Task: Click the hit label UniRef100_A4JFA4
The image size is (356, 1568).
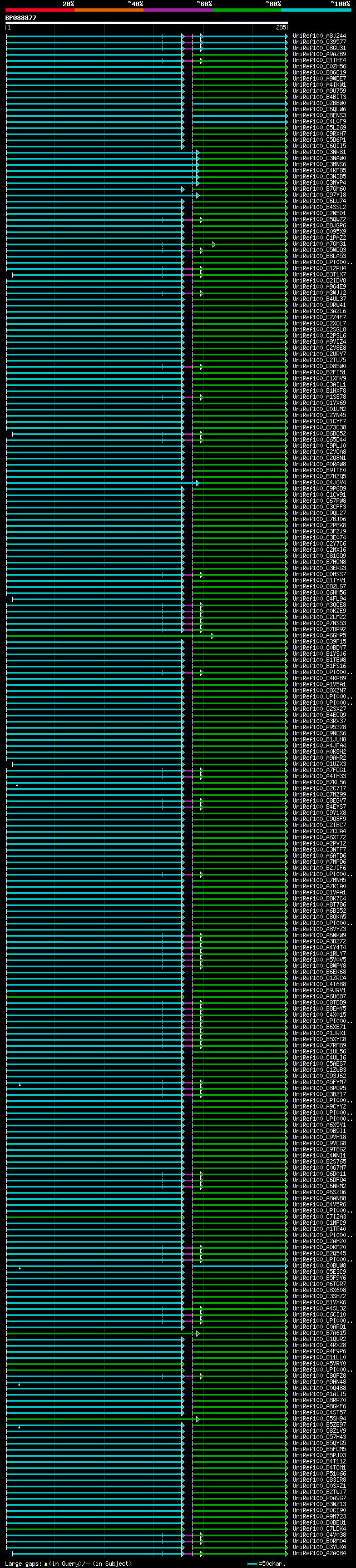Action: 319,746
